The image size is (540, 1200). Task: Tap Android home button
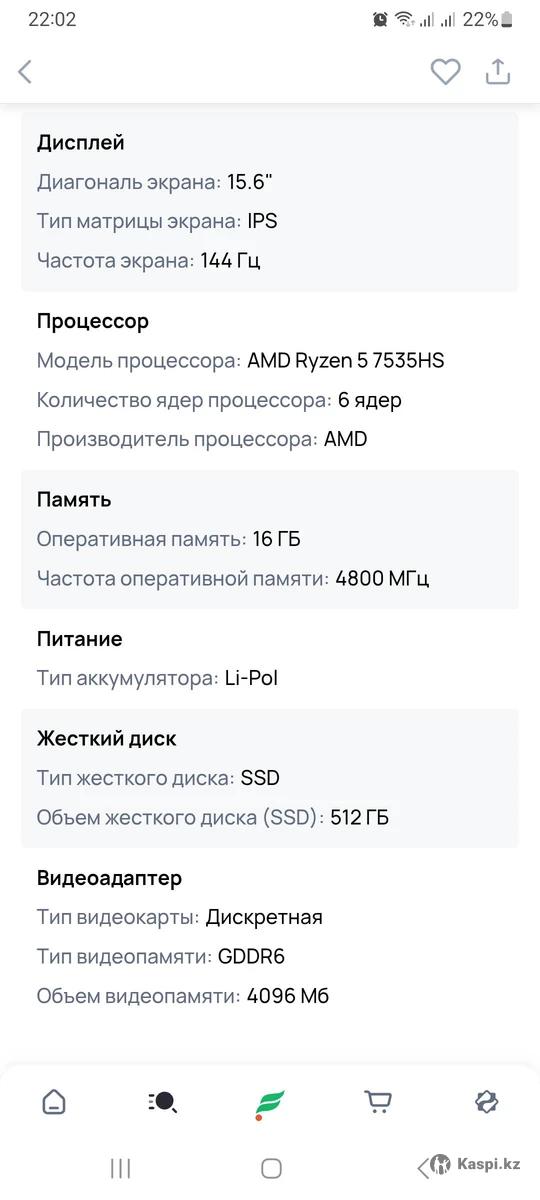coord(270,1167)
